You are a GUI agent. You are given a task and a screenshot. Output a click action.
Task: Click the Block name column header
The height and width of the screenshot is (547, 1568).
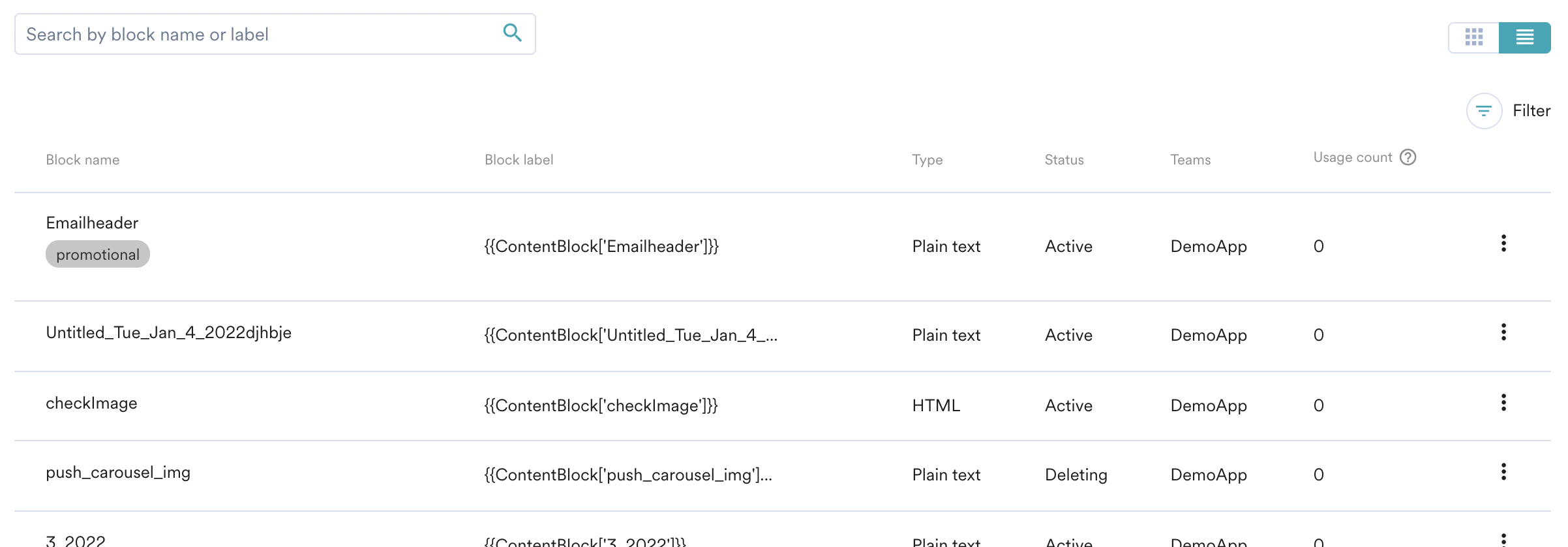coord(83,160)
